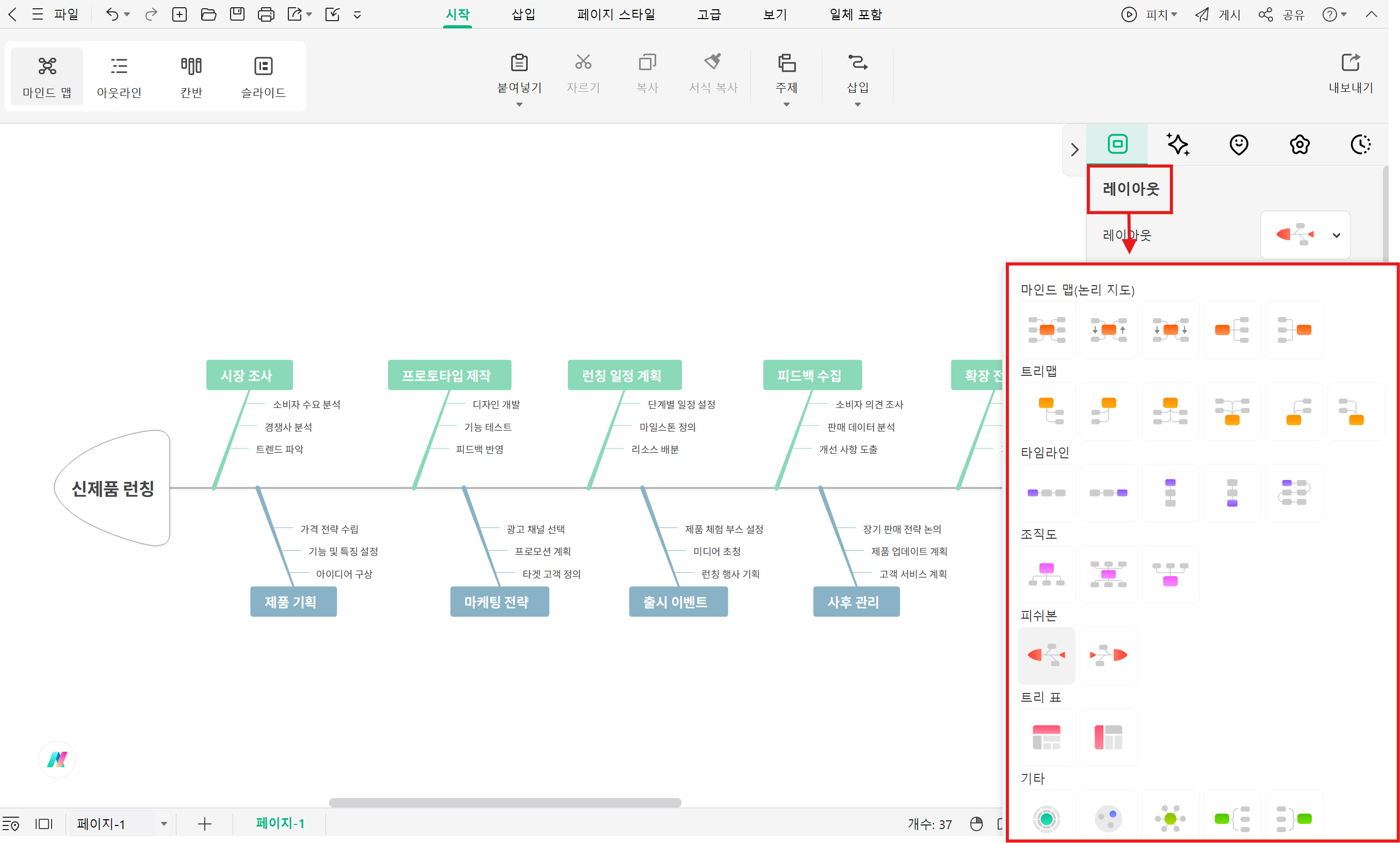1400x843 pixels.
Task: Choose horizontal timeline layout thumbnail
Action: click(1046, 492)
